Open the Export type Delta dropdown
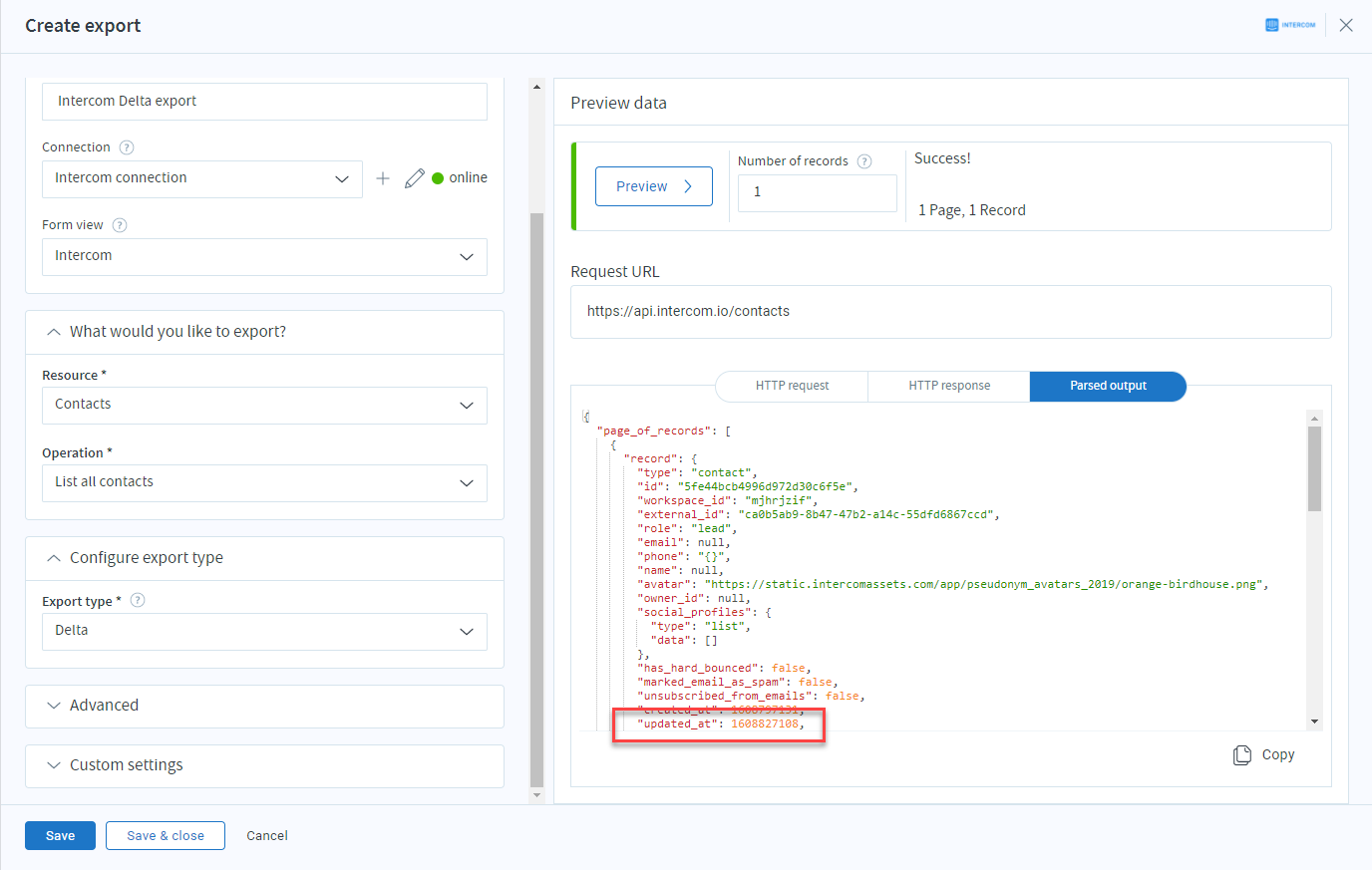 click(264, 632)
